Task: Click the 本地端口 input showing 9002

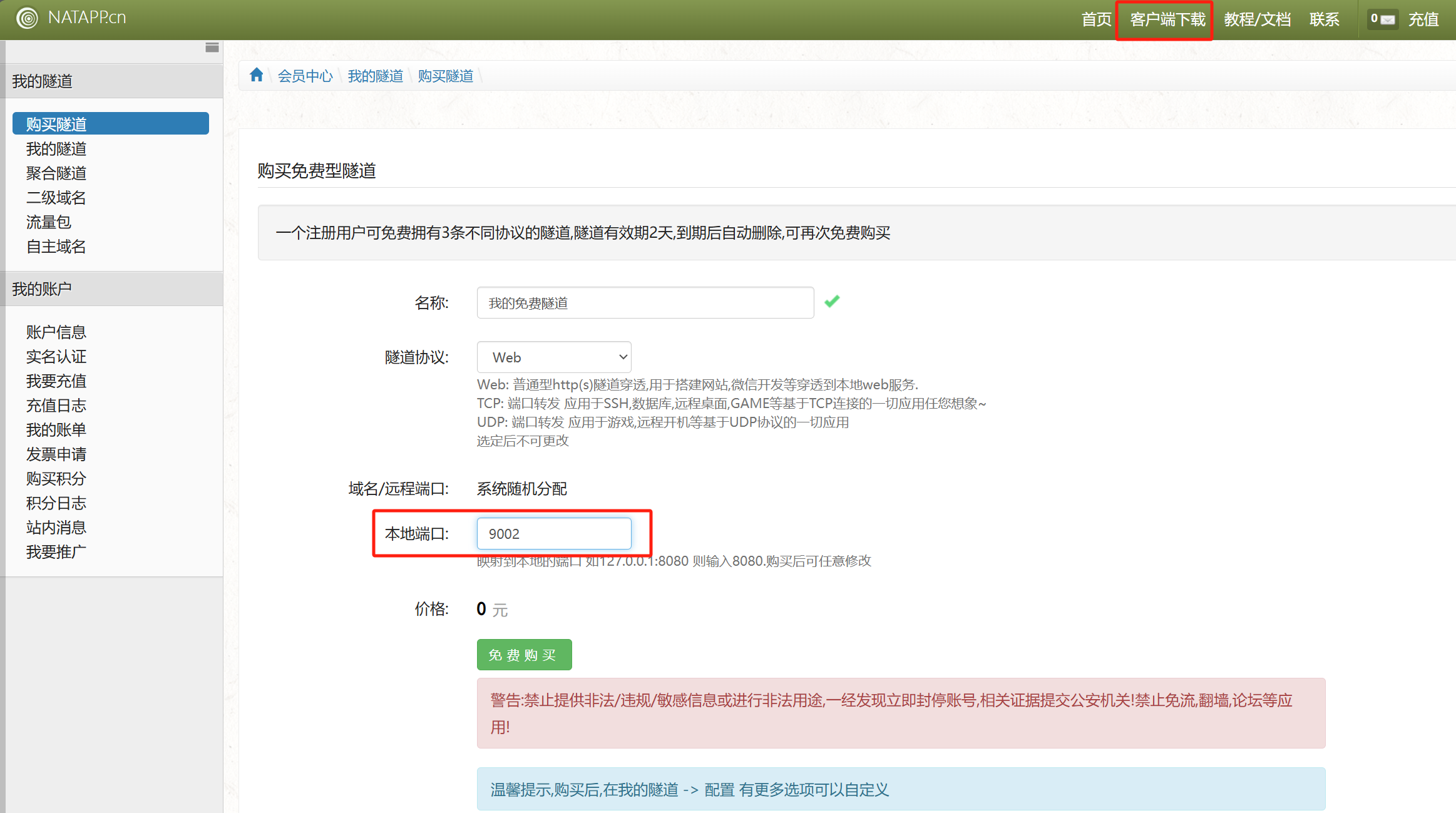Action: pos(553,533)
